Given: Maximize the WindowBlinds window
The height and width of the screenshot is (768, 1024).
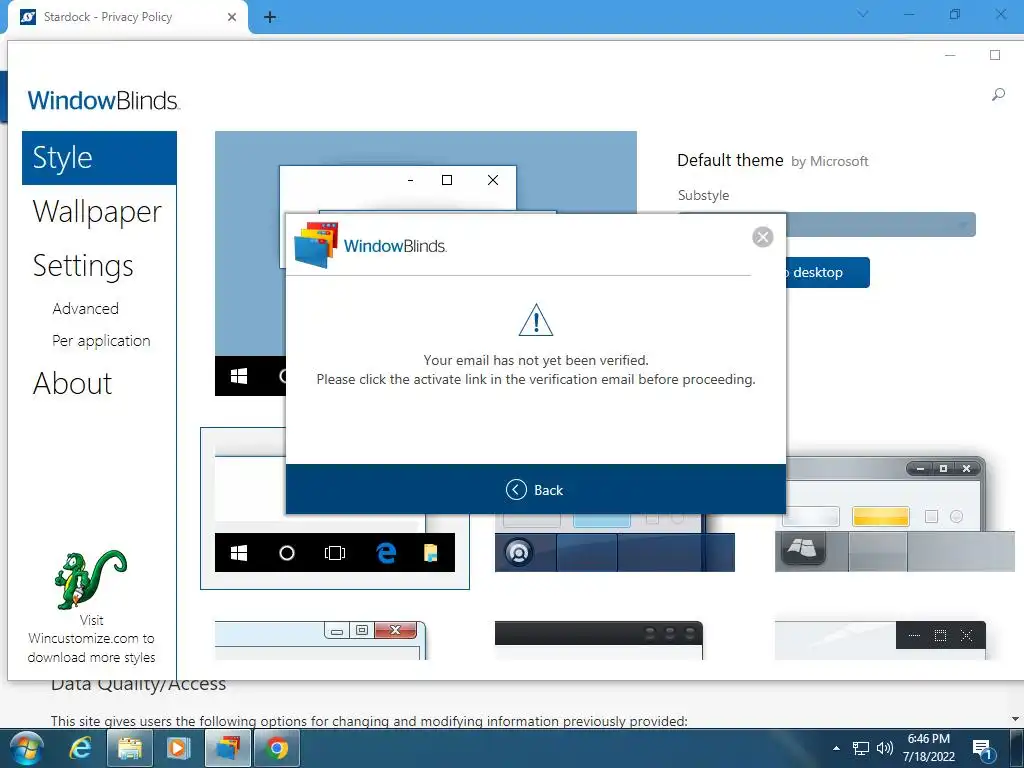Looking at the screenshot, I should click(995, 56).
